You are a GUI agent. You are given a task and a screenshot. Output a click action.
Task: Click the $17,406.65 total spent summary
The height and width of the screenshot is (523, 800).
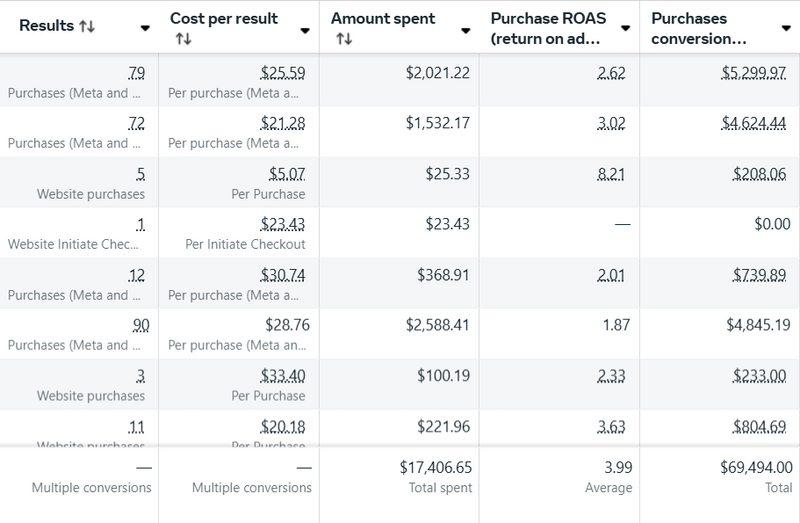(x=426, y=467)
